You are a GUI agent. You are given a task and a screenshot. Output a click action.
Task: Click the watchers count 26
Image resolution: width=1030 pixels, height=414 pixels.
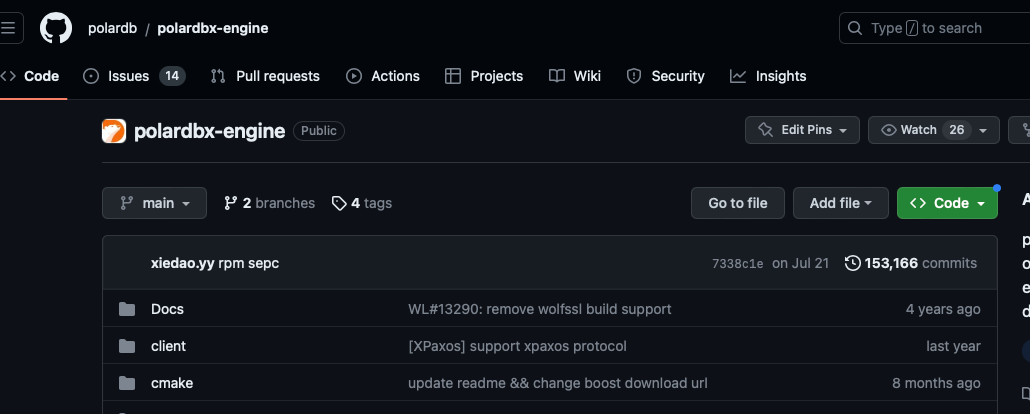point(956,130)
